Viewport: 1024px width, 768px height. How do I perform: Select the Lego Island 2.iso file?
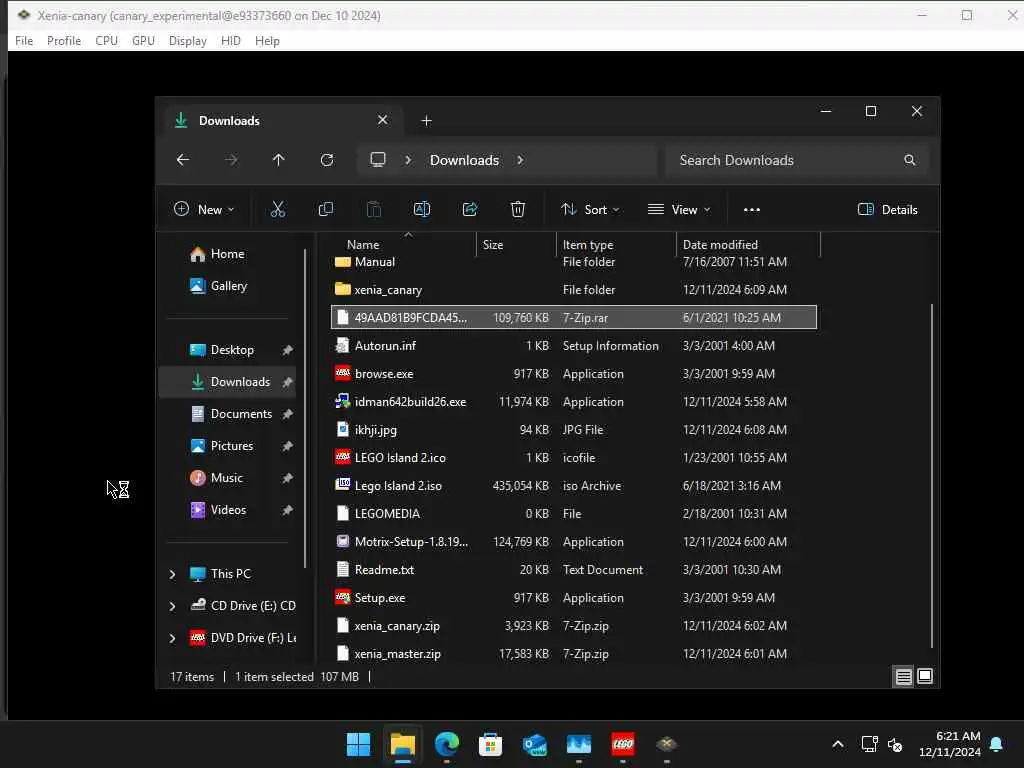click(x=573, y=486)
